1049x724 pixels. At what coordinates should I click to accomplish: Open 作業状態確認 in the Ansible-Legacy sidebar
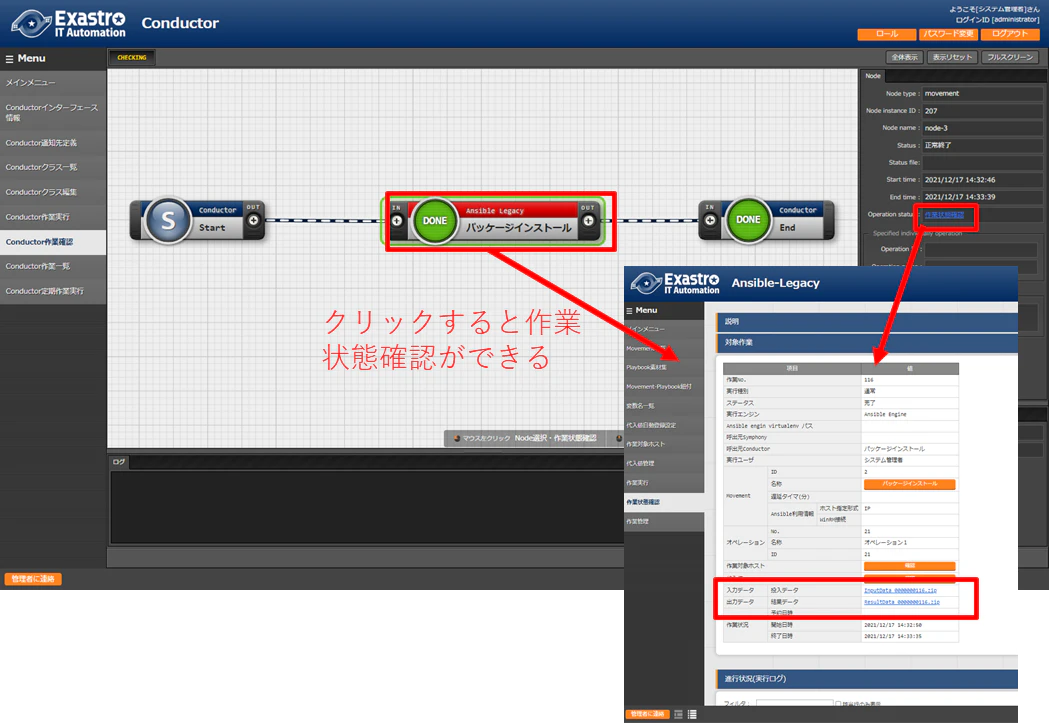coord(664,502)
